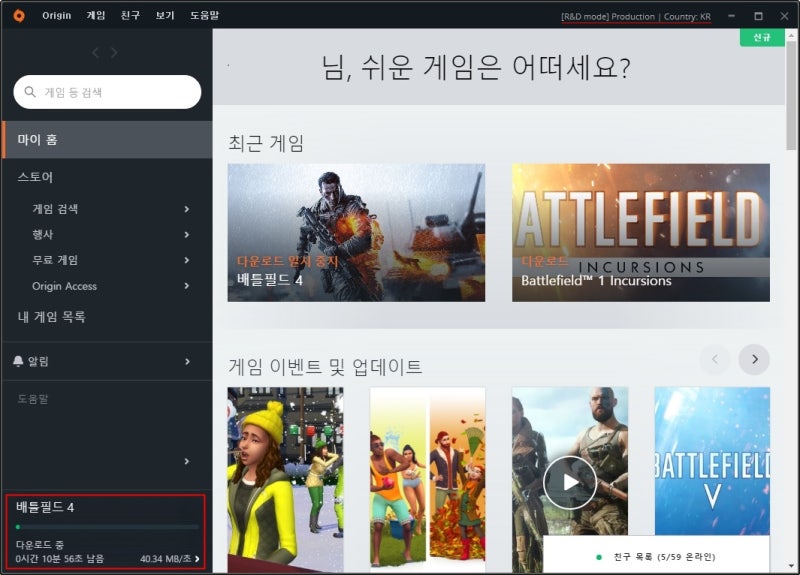Focus the 게임 등 검색 search field
This screenshot has width=800, height=575.
pyautogui.click(x=107, y=92)
